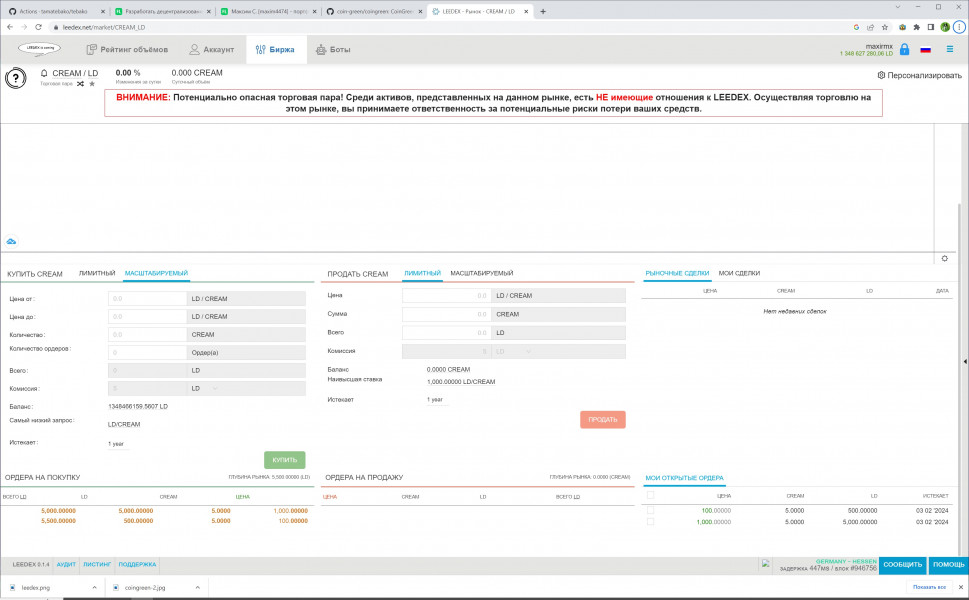
Task: Select the 'Рыночные сделки' tab
Action: coord(677,273)
